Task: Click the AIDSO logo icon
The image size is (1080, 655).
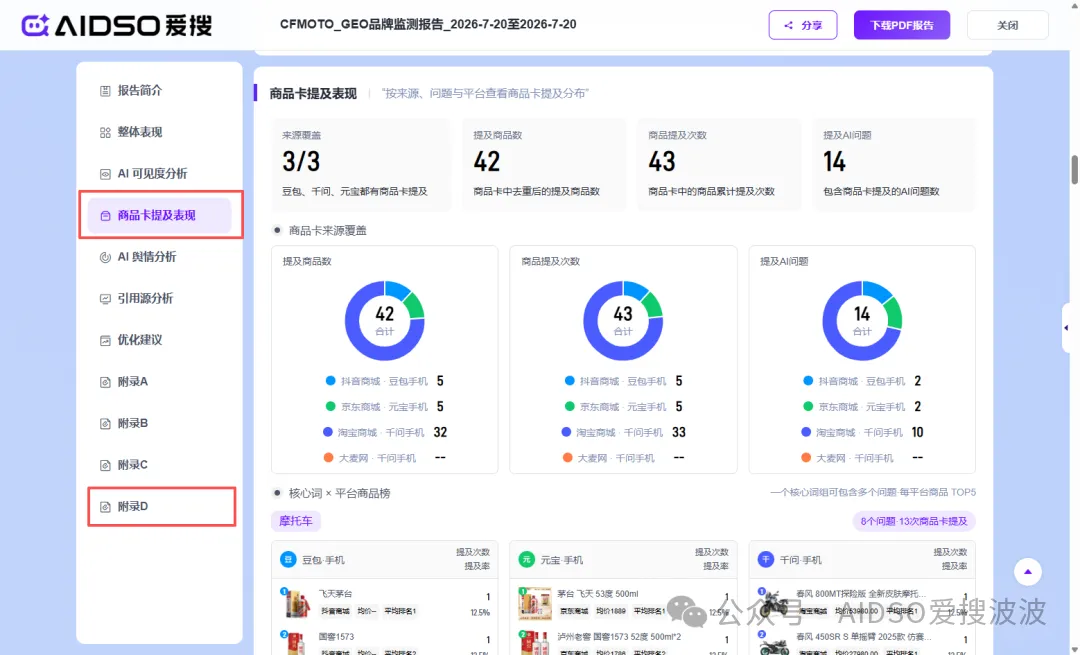Action: [x=35, y=25]
